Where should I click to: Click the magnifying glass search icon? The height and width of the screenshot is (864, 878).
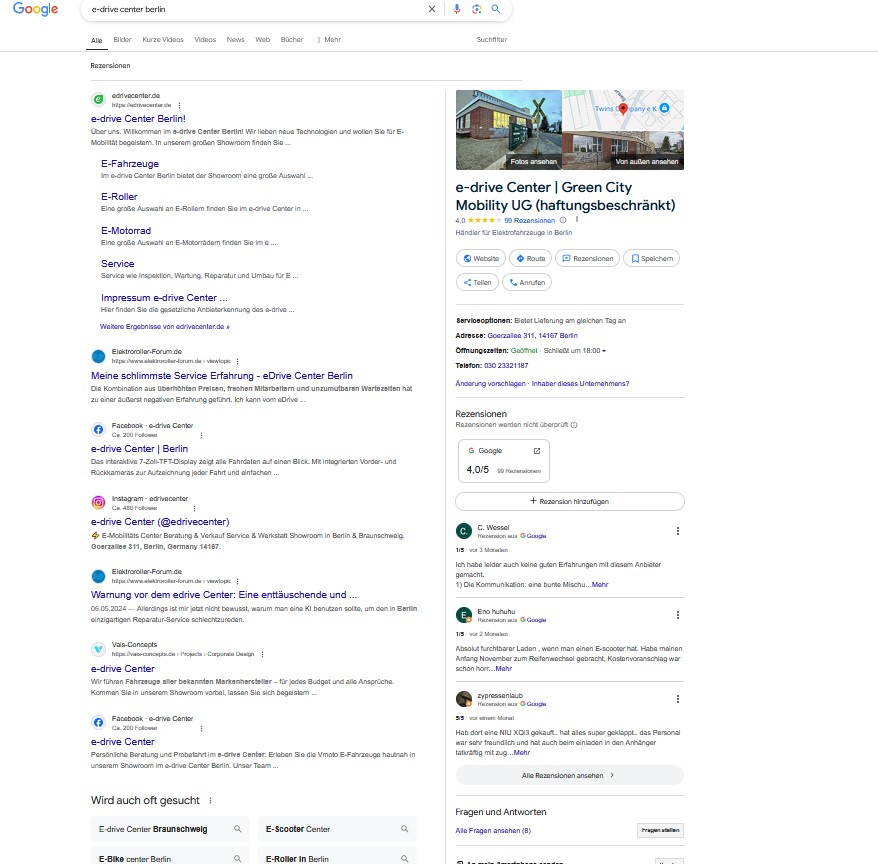point(496,9)
